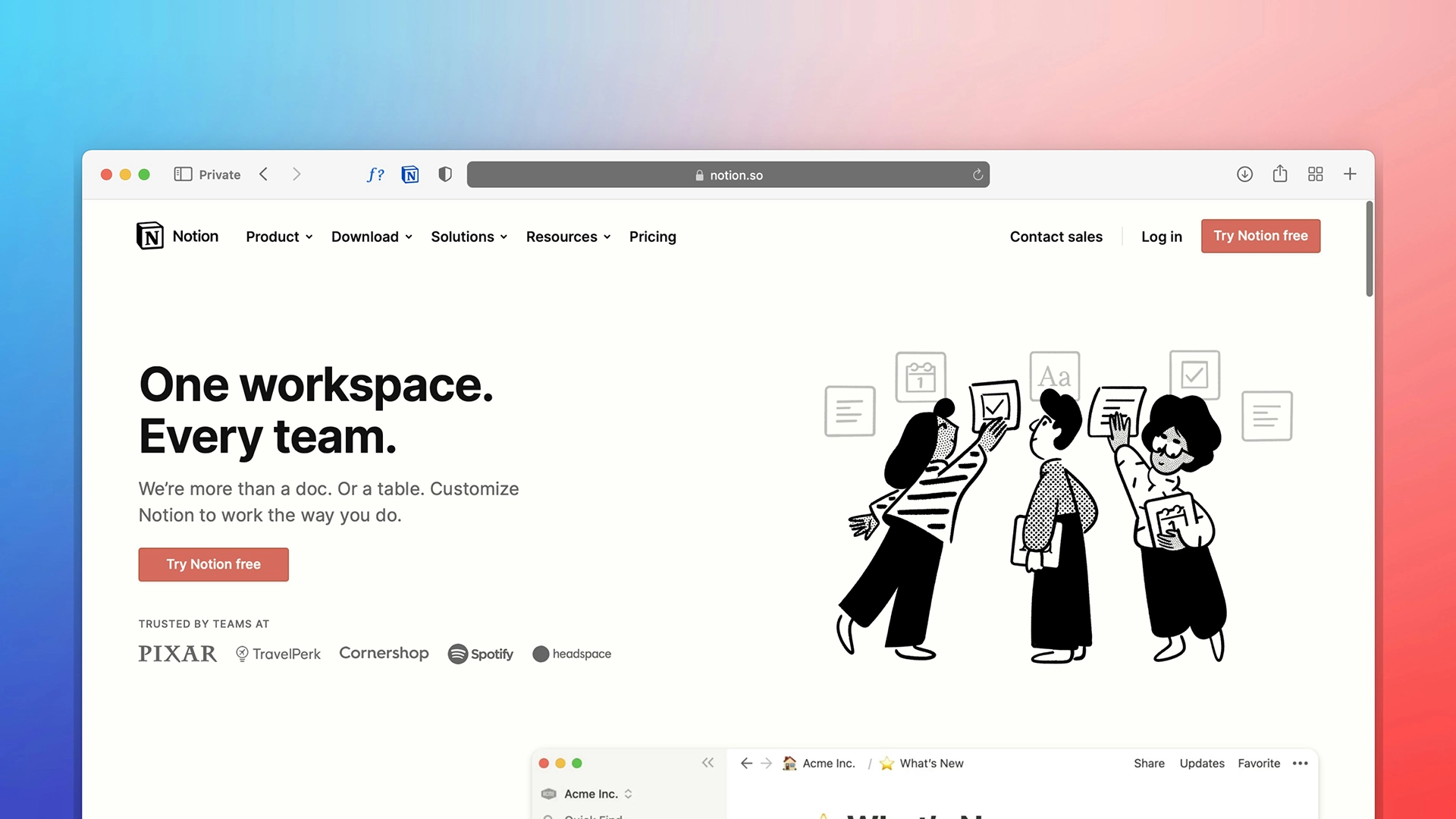Viewport: 1456px width, 819px height.
Task: Click Log in
Action: coord(1161,237)
